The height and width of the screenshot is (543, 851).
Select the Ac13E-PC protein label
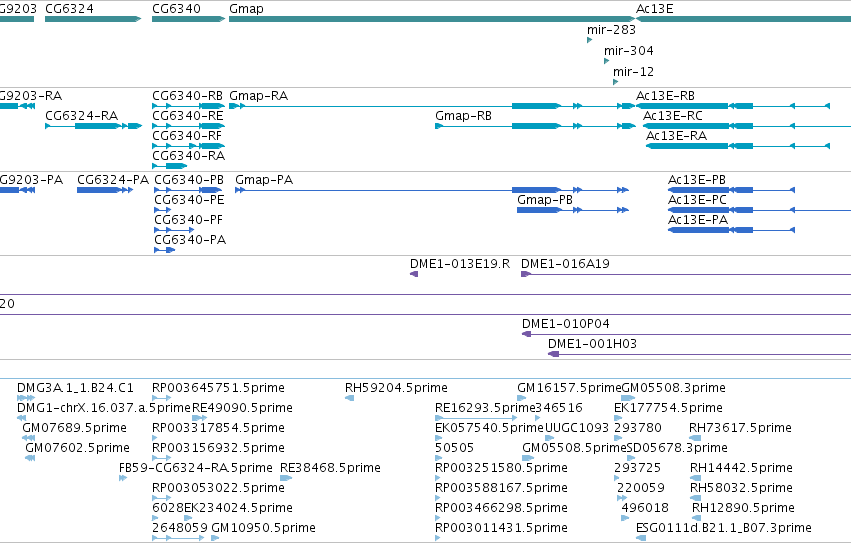point(697,200)
